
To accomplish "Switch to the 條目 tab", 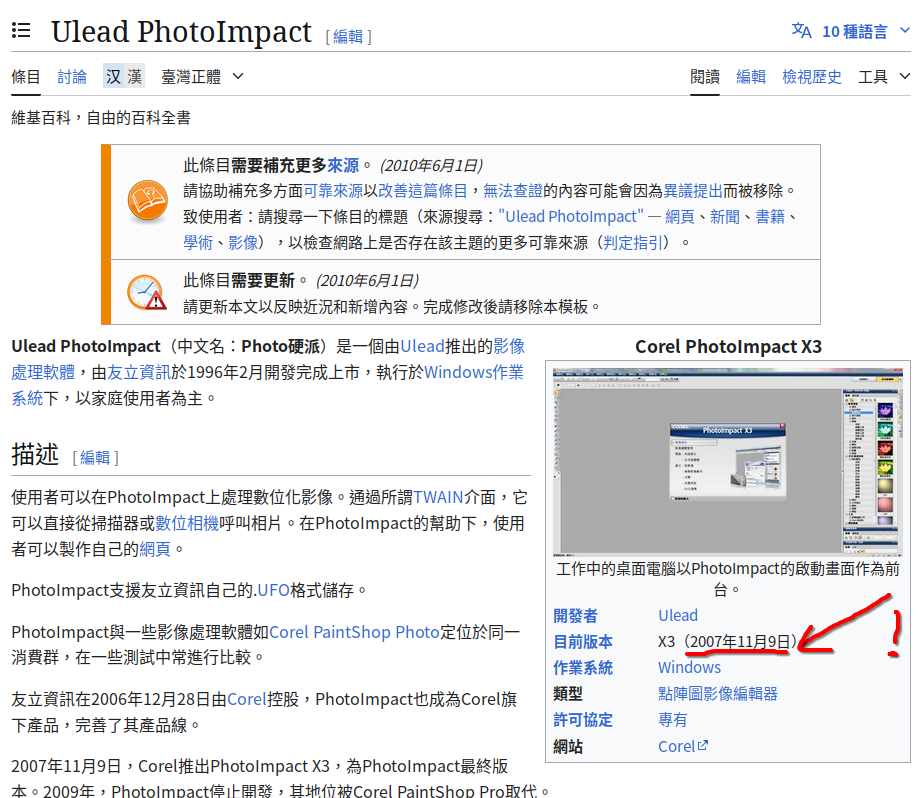I will coord(26,77).
